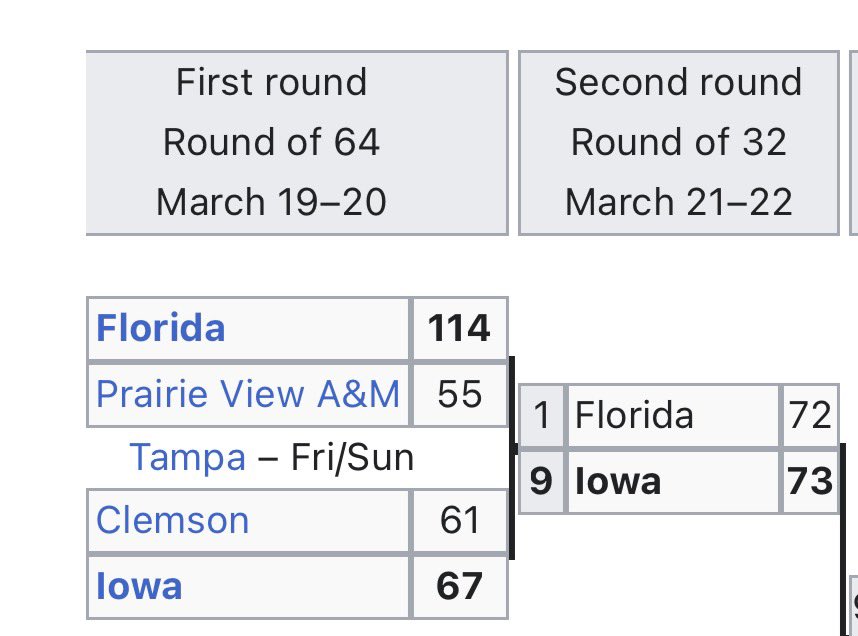
Task: Select Clemson's score of 61
Action: click(459, 521)
